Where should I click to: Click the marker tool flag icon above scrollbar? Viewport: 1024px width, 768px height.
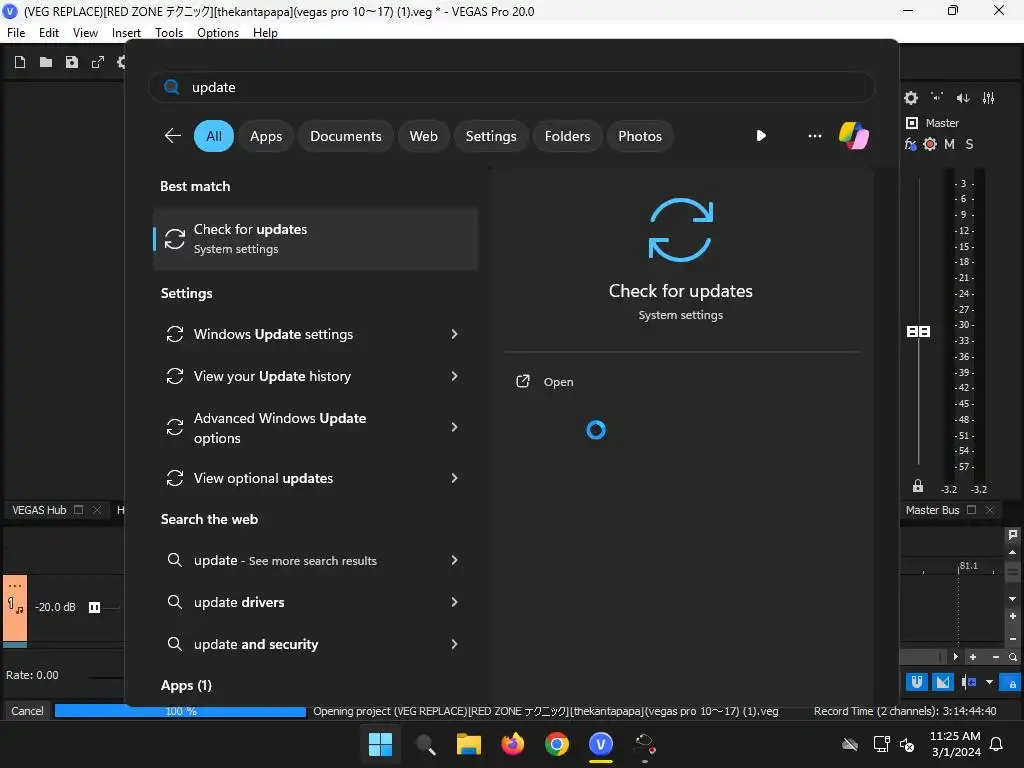[x=1013, y=536]
